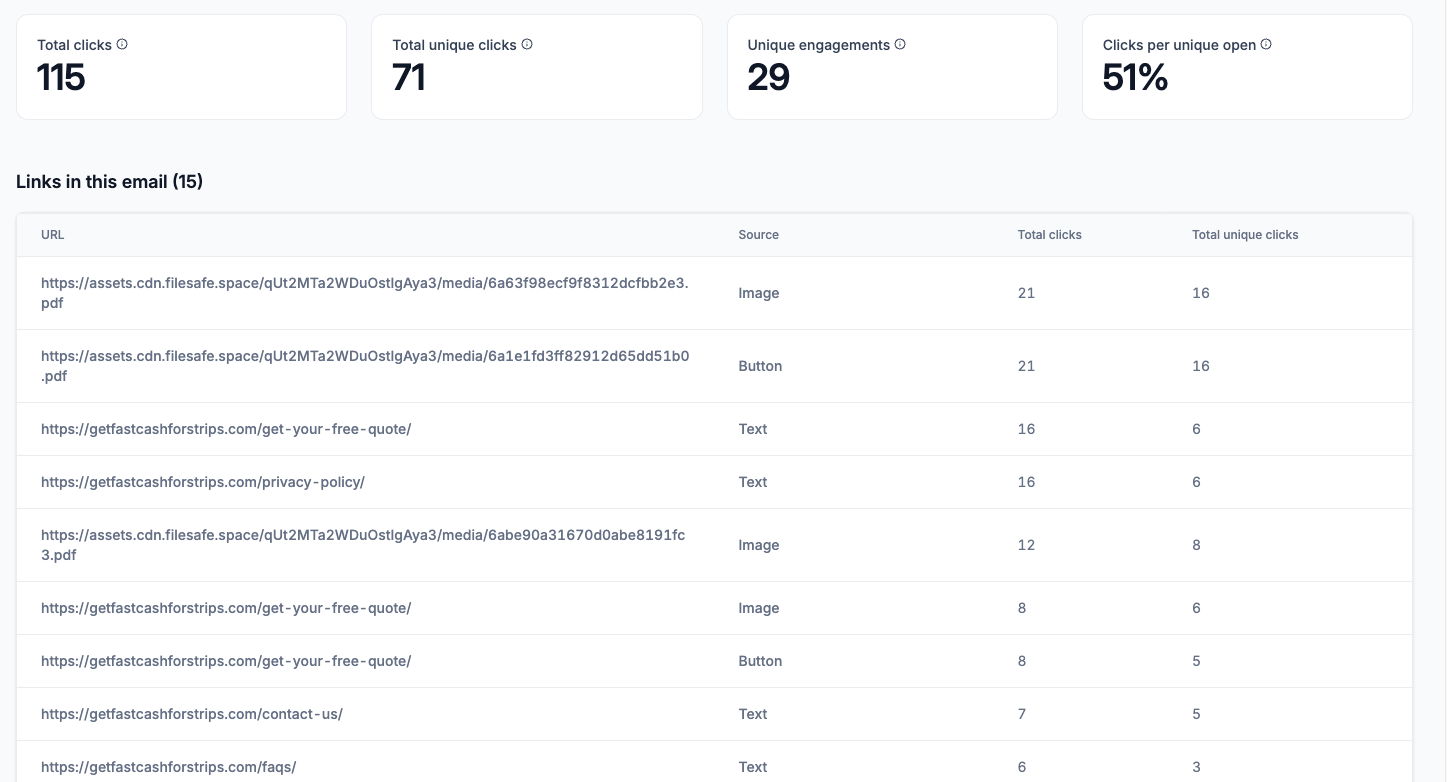The width and height of the screenshot is (1447, 782).
Task: Click the 115 total clicks value
Action: [x=61, y=77]
